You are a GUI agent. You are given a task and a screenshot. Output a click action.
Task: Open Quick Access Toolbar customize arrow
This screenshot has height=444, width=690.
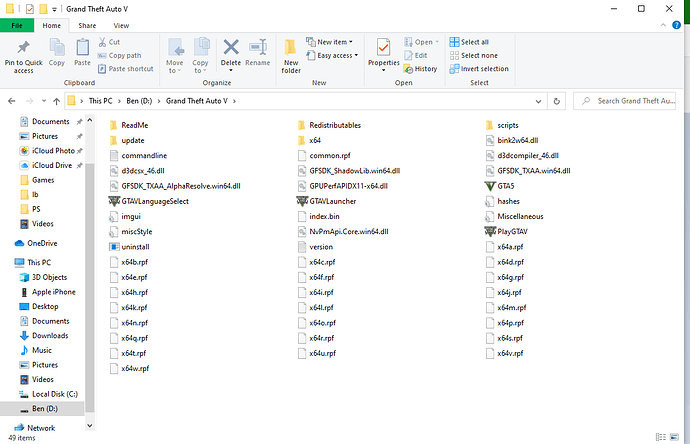[54, 9]
